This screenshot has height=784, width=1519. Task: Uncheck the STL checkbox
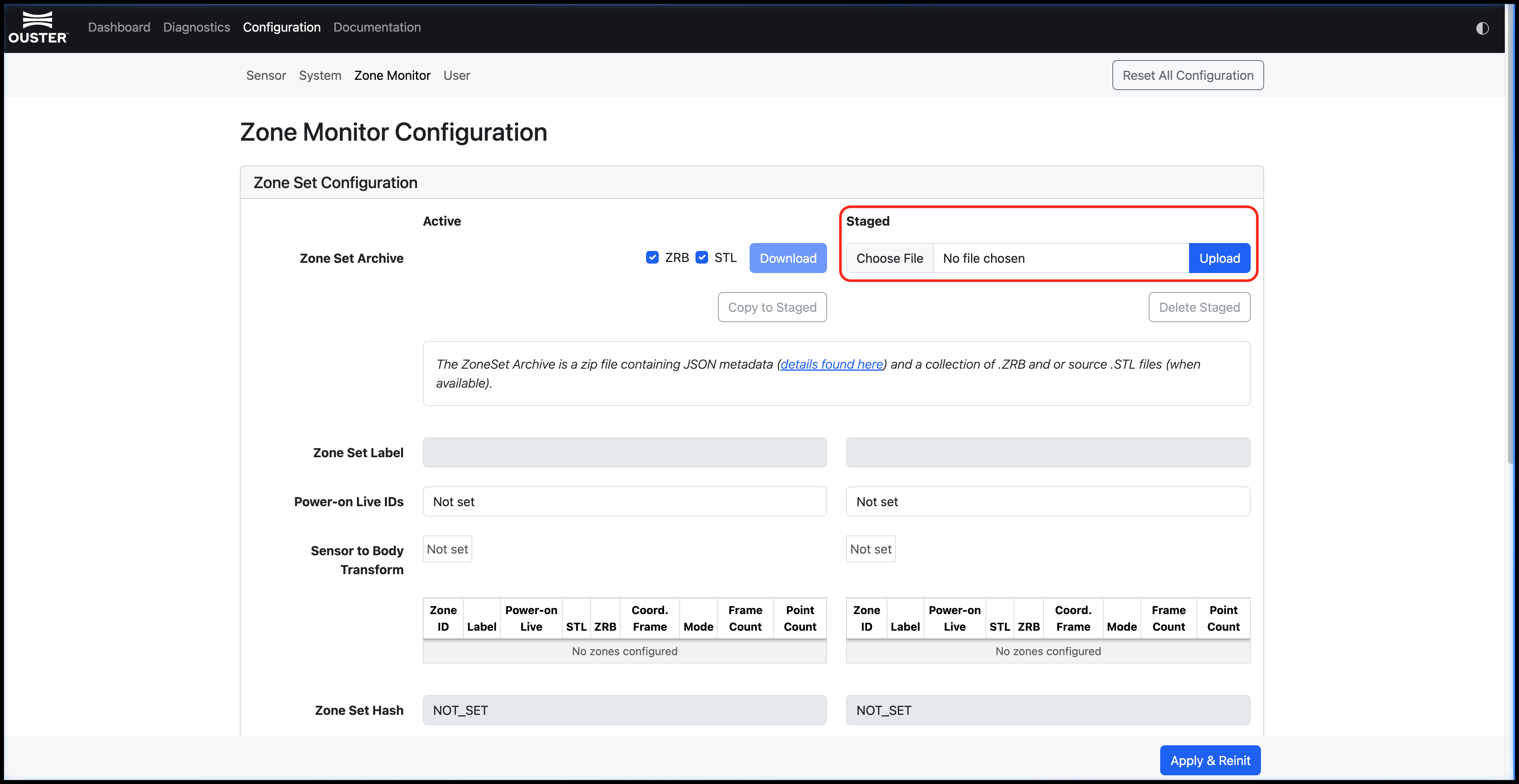[702, 258]
